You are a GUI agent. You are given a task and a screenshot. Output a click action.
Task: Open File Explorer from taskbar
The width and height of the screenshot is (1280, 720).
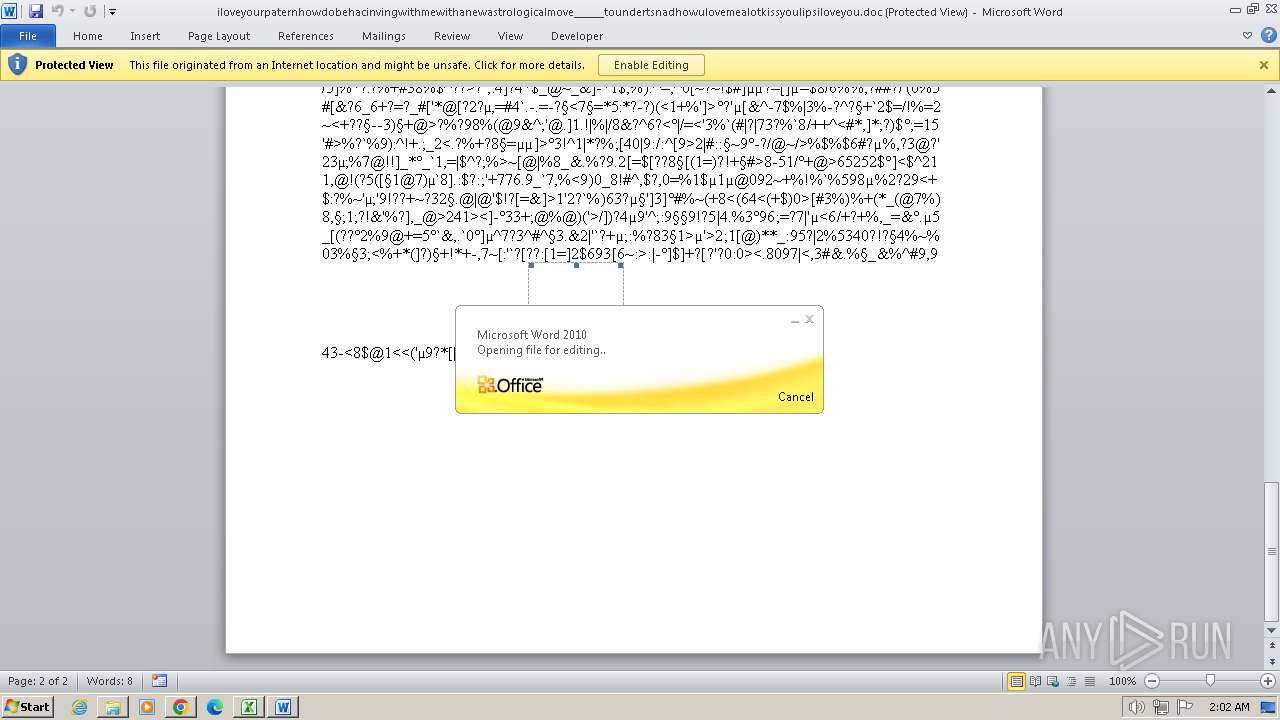click(x=113, y=707)
